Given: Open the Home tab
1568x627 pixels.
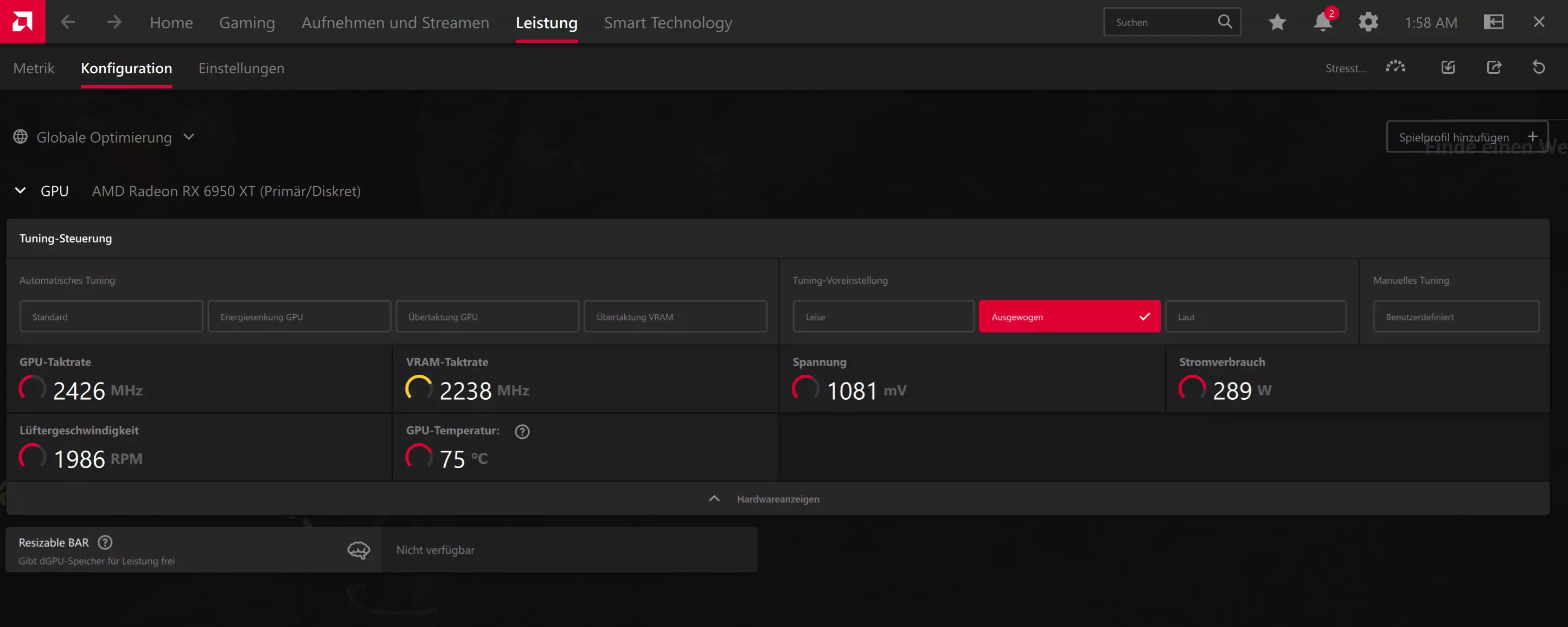Looking at the screenshot, I should (x=171, y=23).
